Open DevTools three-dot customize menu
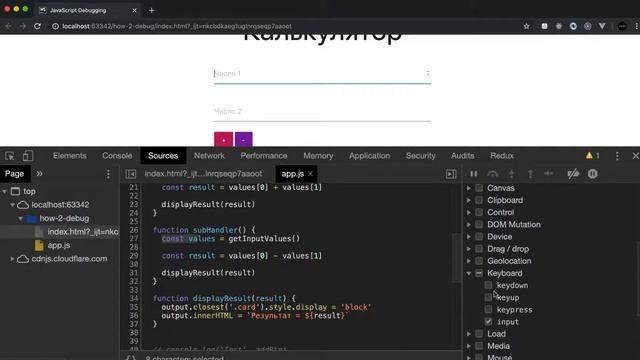This screenshot has height=360, width=640. click(617, 156)
